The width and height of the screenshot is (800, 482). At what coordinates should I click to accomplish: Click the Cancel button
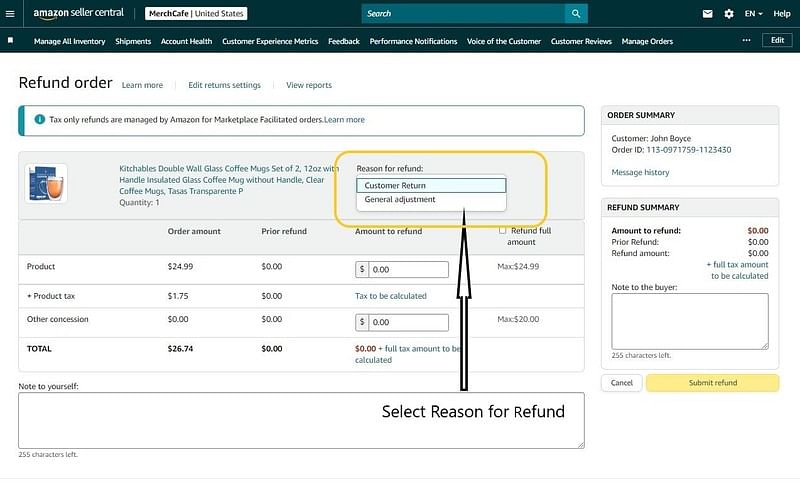(x=621, y=383)
